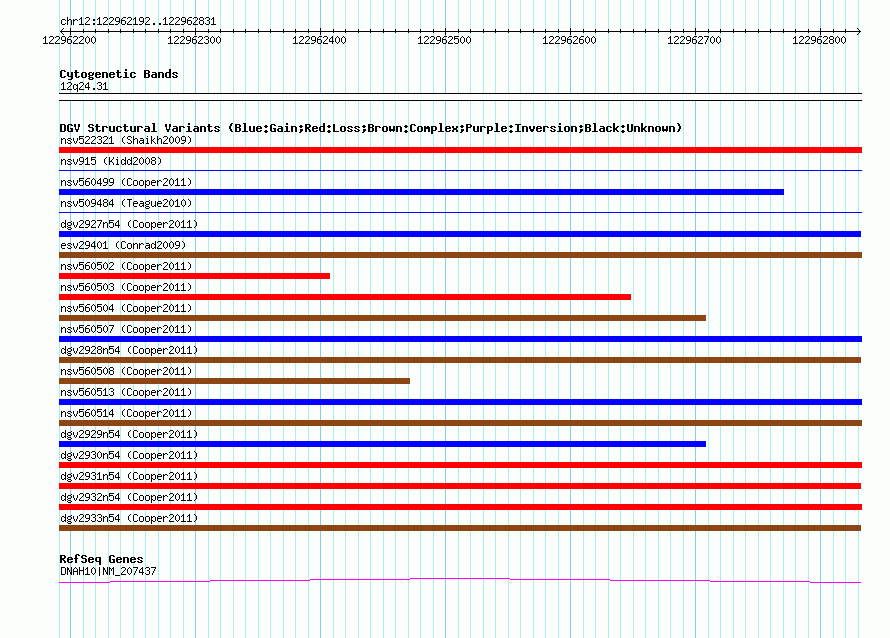
Task: Click ruler position 122962700
Action: point(694,40)
